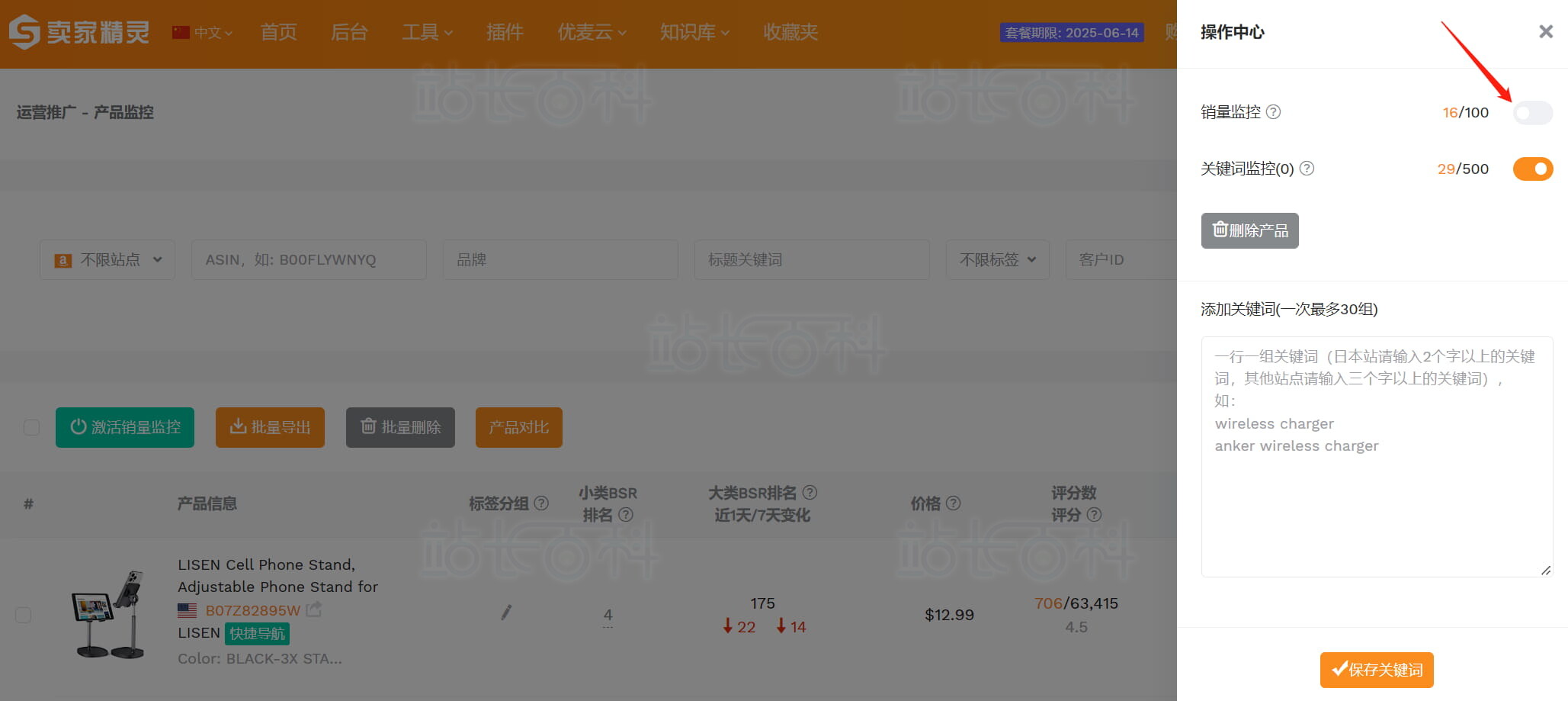This screenshot has width=1568, height=701.
Task: Enable the 销量监控 toggle switch
Action: click(1532, 113)
